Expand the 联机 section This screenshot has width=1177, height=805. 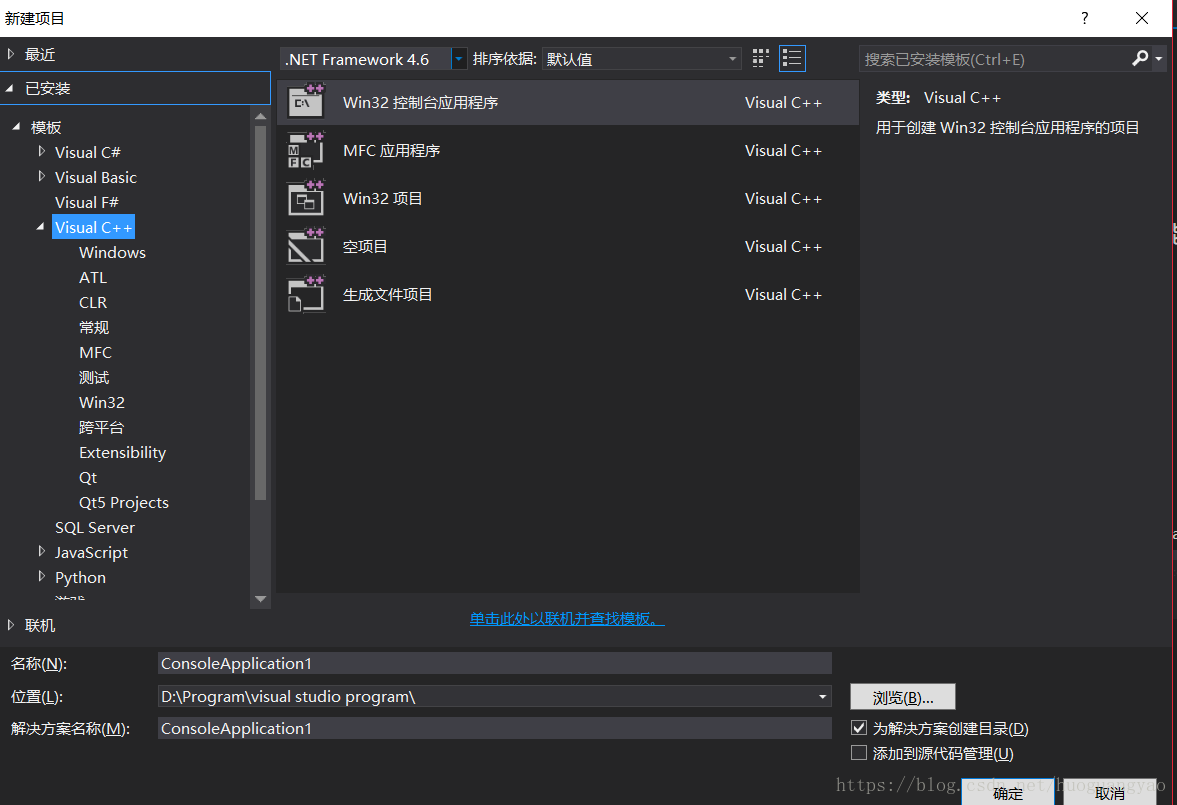click(11, 625)
